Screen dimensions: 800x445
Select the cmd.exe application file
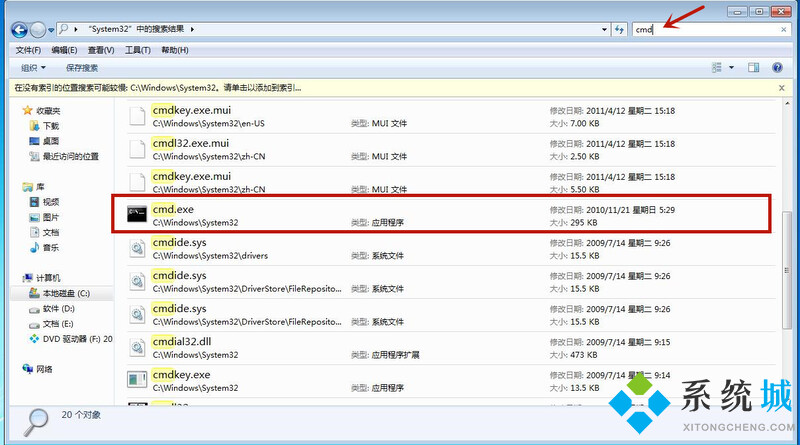(x=442, y=214)
